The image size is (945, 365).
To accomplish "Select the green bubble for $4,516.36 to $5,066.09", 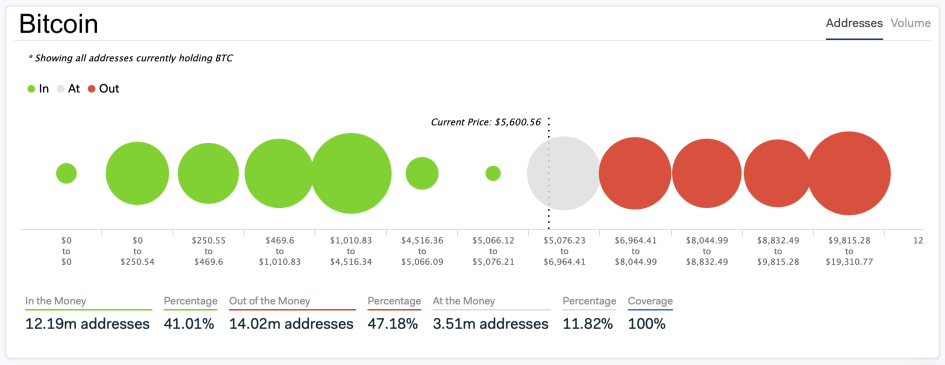I will pos(422,173).
